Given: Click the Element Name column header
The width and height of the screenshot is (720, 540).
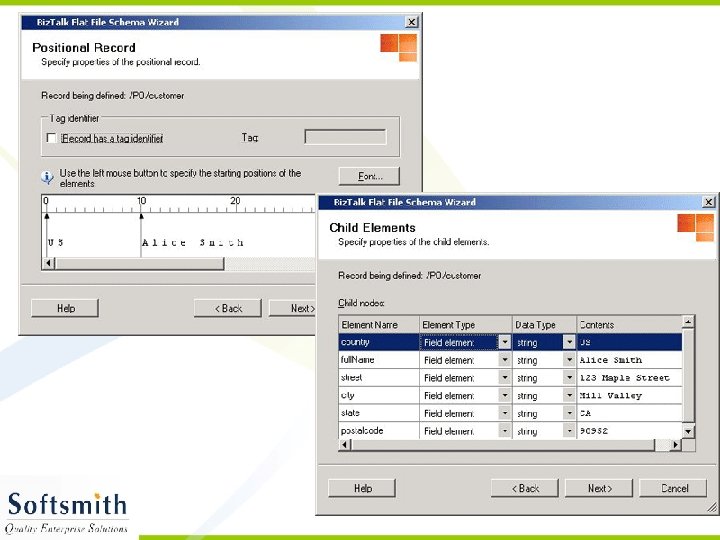Looking at the screenshot, I should click(x=379, y=325).
